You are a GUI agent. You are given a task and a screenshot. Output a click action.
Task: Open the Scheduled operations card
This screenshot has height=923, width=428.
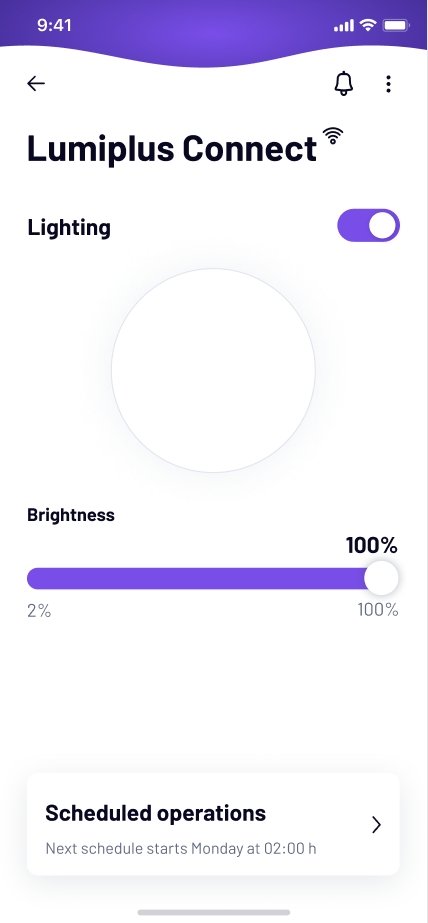(213, 824)
